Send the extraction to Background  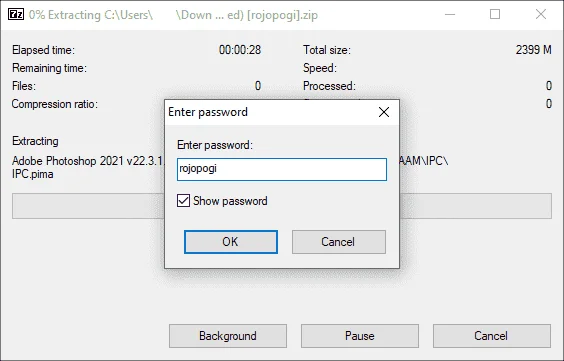point(228,336)
